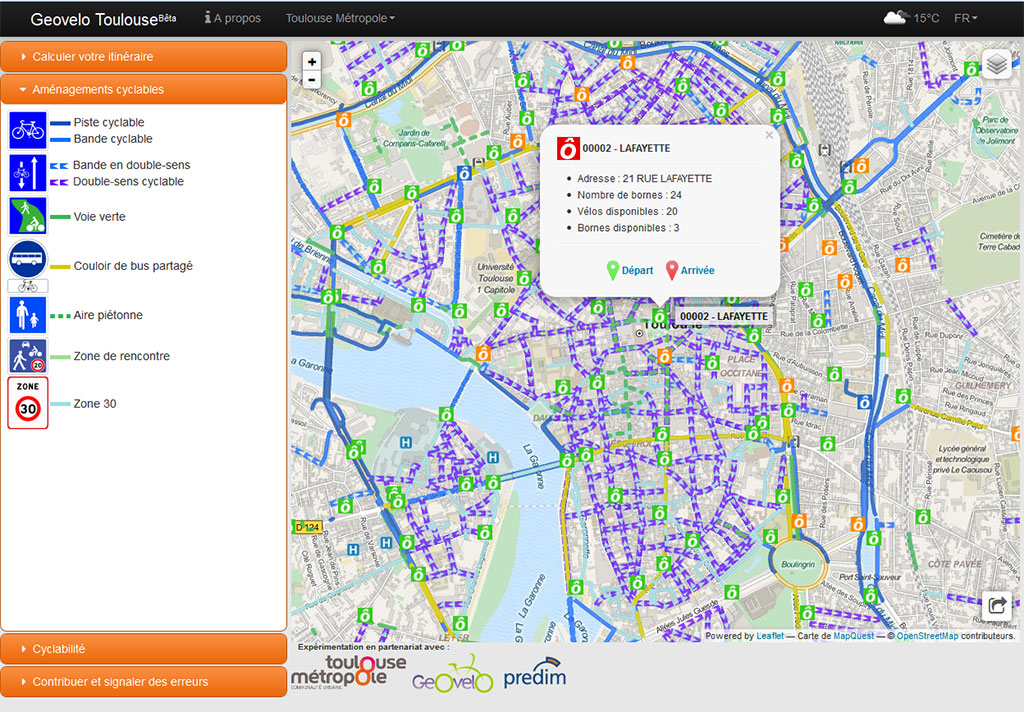The image size is (1024, 712).
Task: Click the cloudy weather icon
Action: click(x=895, y=18)
